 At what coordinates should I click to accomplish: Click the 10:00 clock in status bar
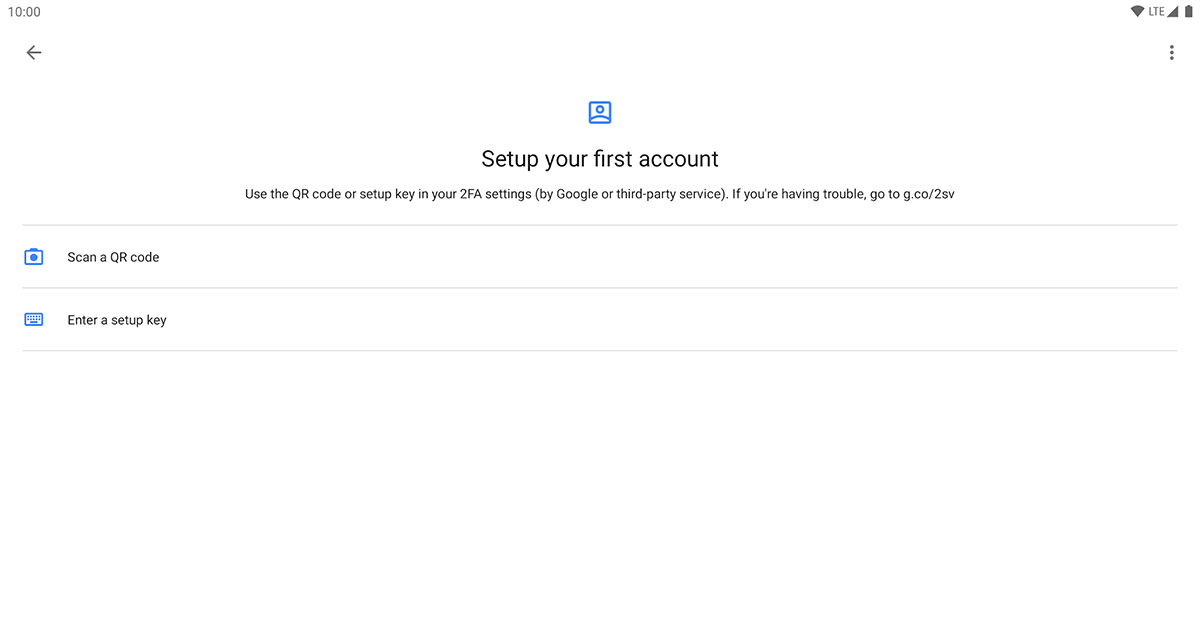tap(24, 12)
